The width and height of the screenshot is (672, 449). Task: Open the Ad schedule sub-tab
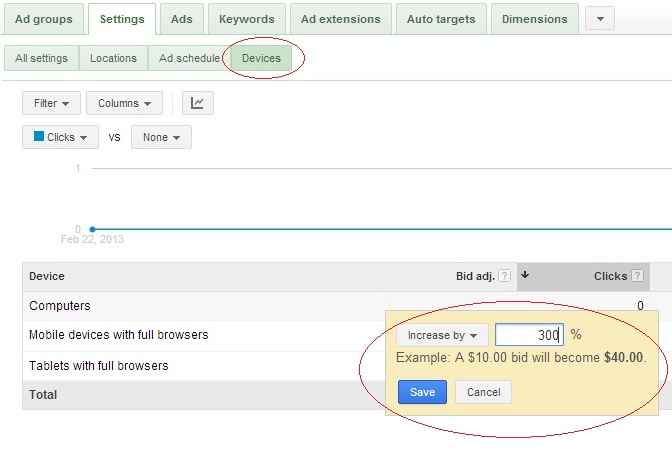click(188, 58)
